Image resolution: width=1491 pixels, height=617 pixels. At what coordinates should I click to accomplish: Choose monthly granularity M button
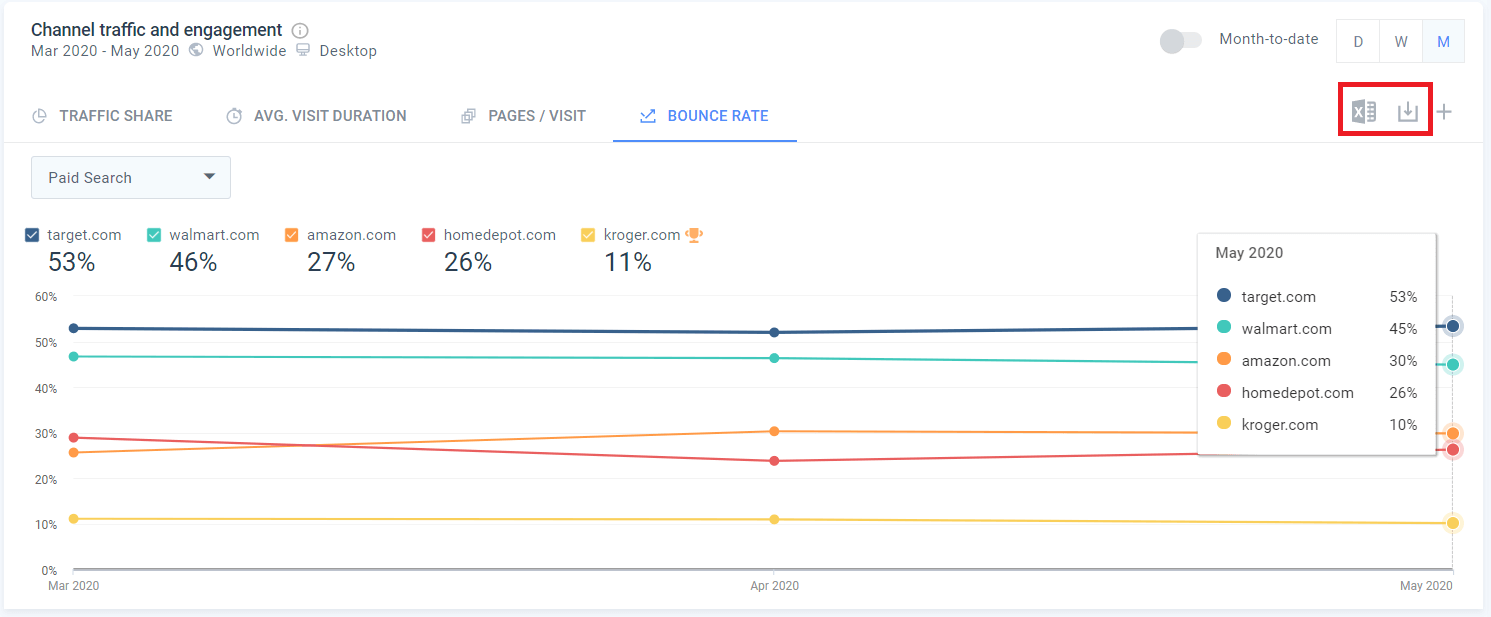click(1443, 41)
